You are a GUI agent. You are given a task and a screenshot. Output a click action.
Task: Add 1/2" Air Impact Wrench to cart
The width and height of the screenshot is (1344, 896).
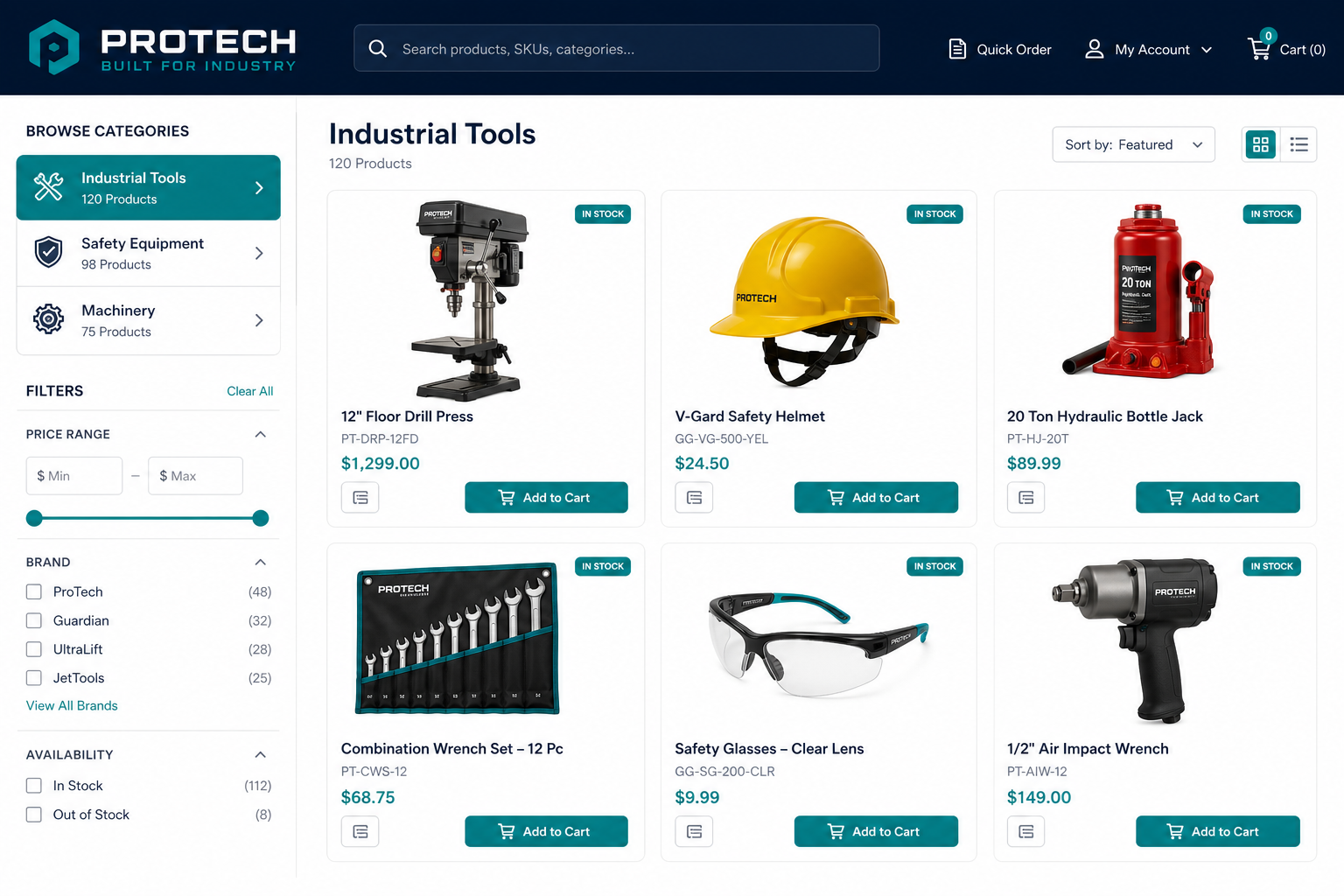[1218, 831]
